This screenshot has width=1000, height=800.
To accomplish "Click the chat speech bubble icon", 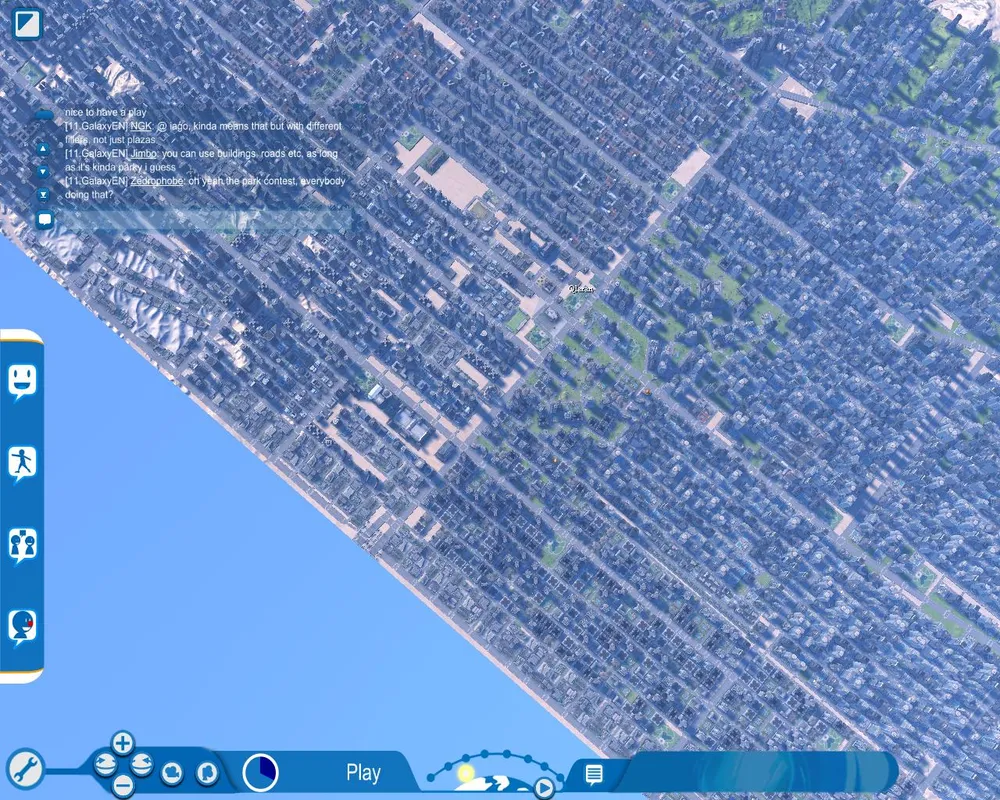I will coord(45,220).
